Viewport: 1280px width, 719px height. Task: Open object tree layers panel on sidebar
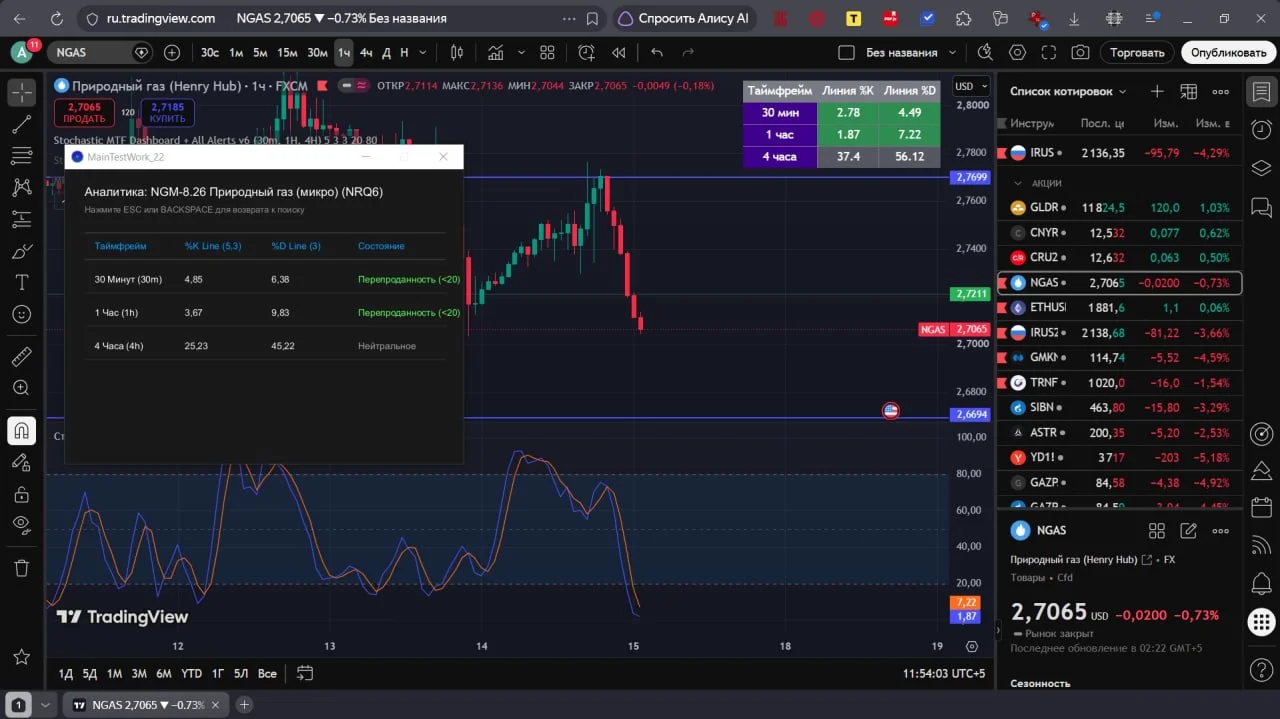(1261, 168)
